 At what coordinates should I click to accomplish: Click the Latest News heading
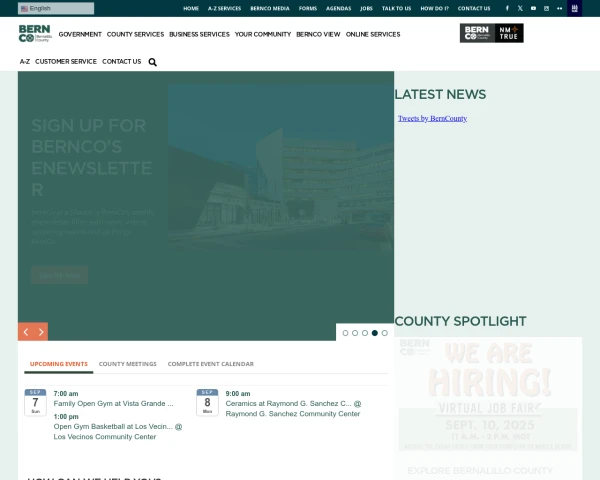440,94
